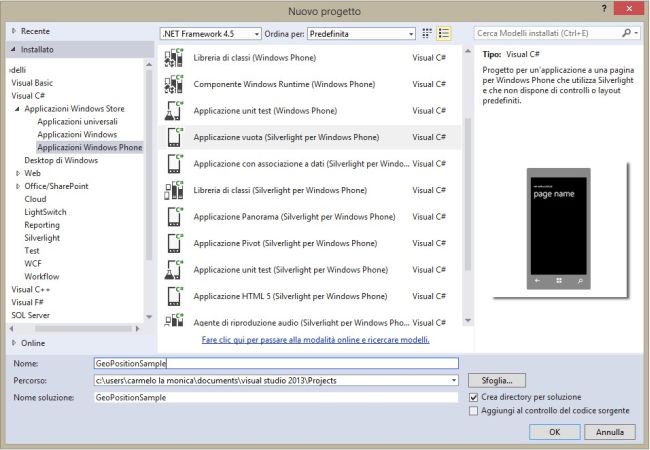This screenshot has height=450, width=650.
Task: Toggle Crea directory per soluzione checkbox
Action: point(473,397)
